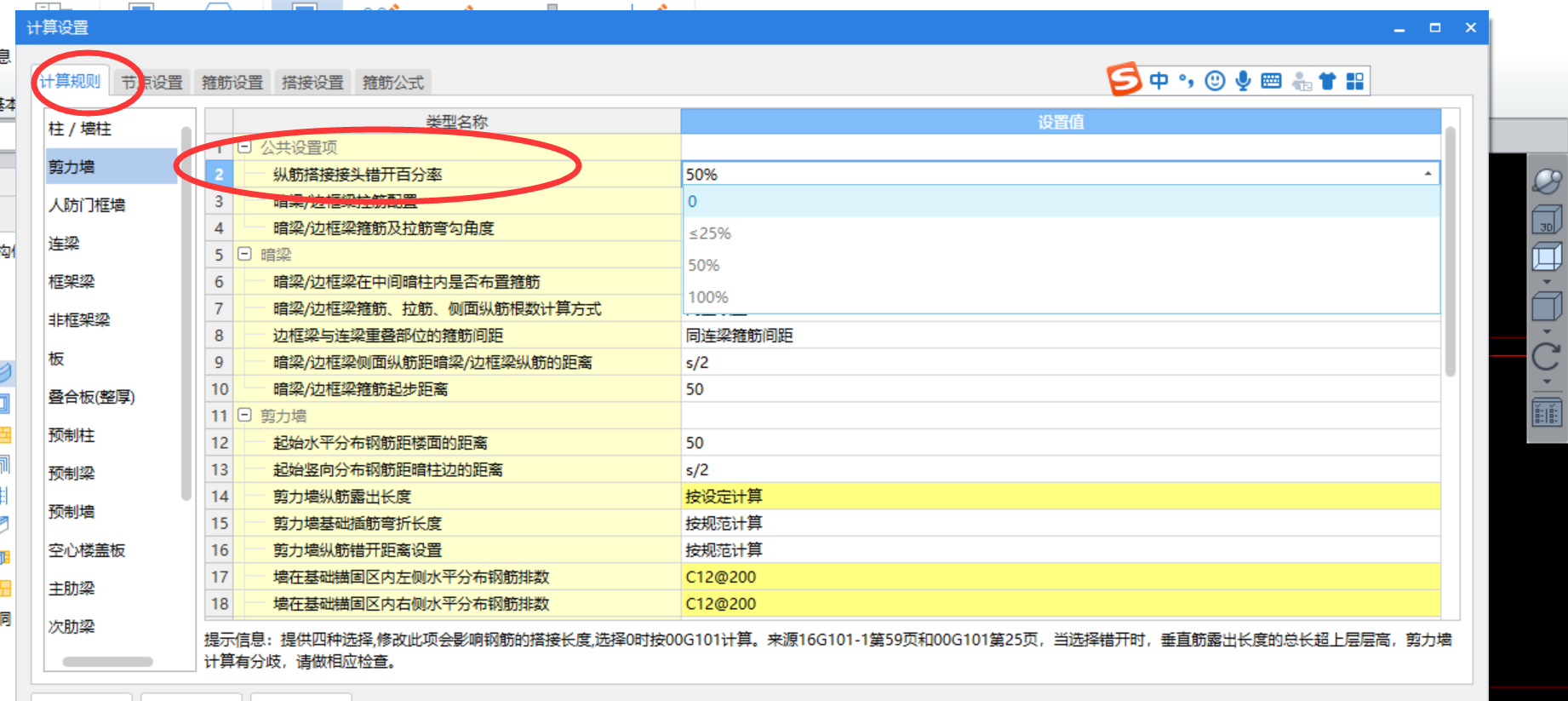Select the wireframe cube view icon
This screenshot has height=701, width=1568.
1547,256
